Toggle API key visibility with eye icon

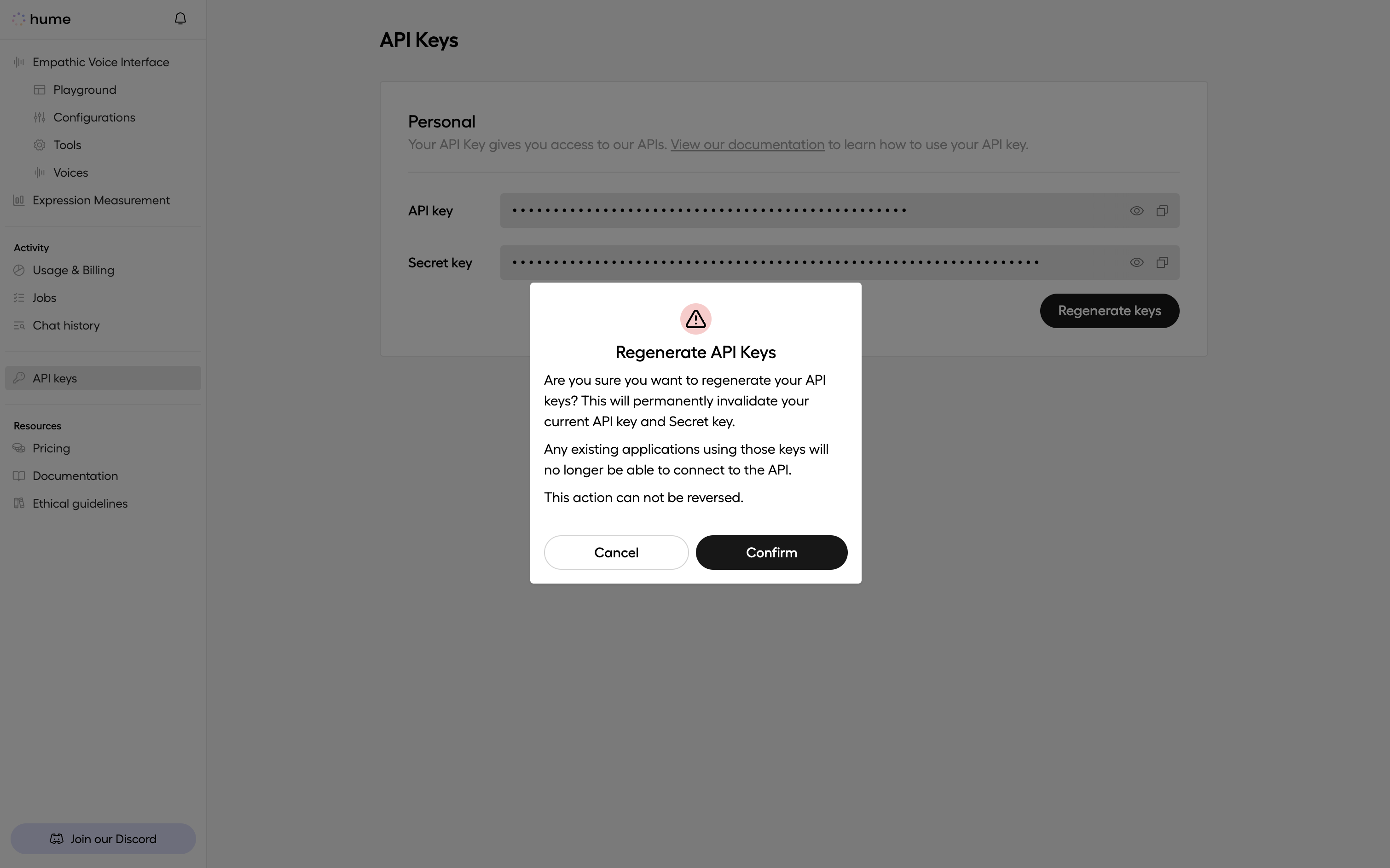pyautogui.click(x=1136, y=211)
